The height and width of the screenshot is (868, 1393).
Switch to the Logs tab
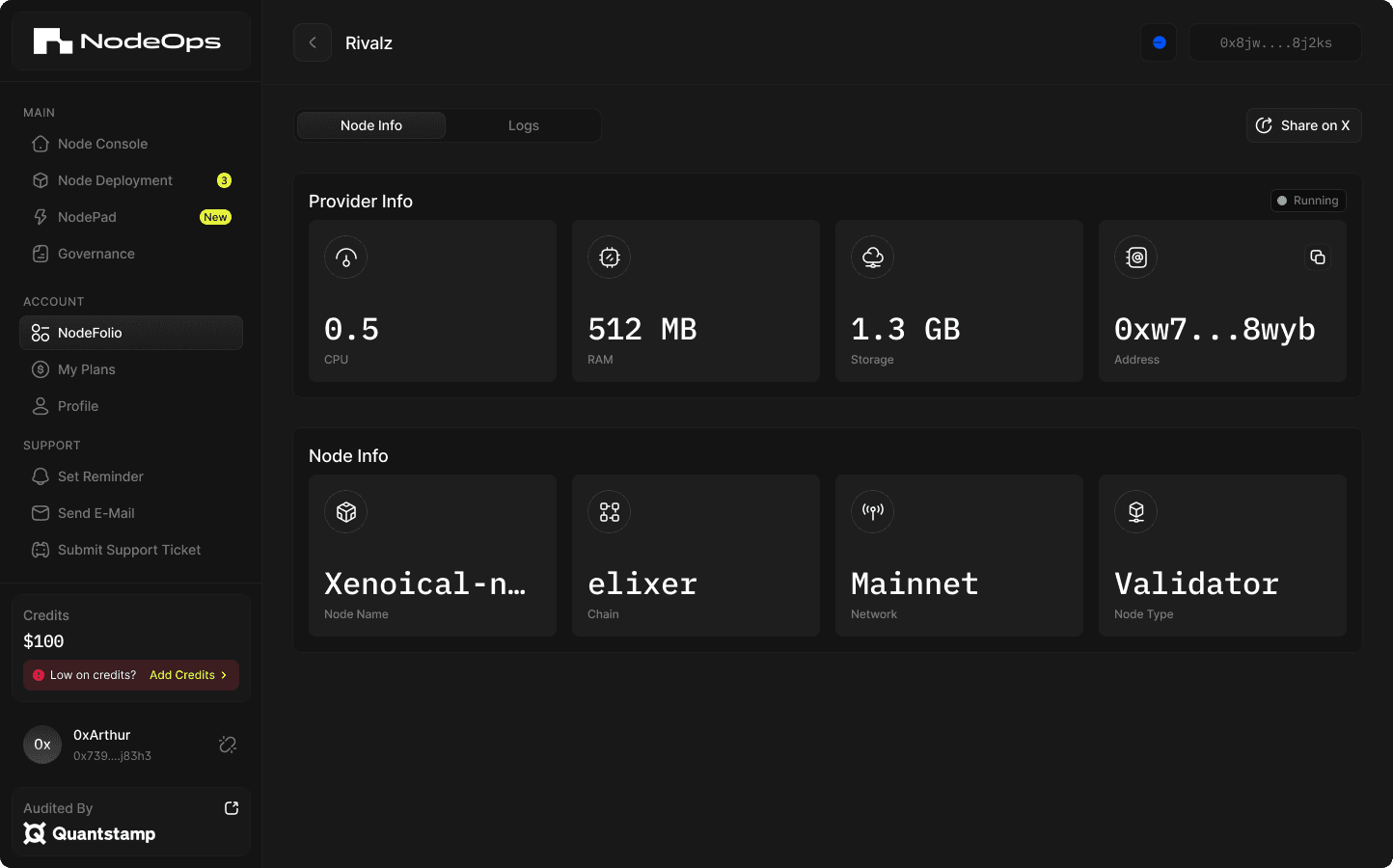tap(524, 125)
